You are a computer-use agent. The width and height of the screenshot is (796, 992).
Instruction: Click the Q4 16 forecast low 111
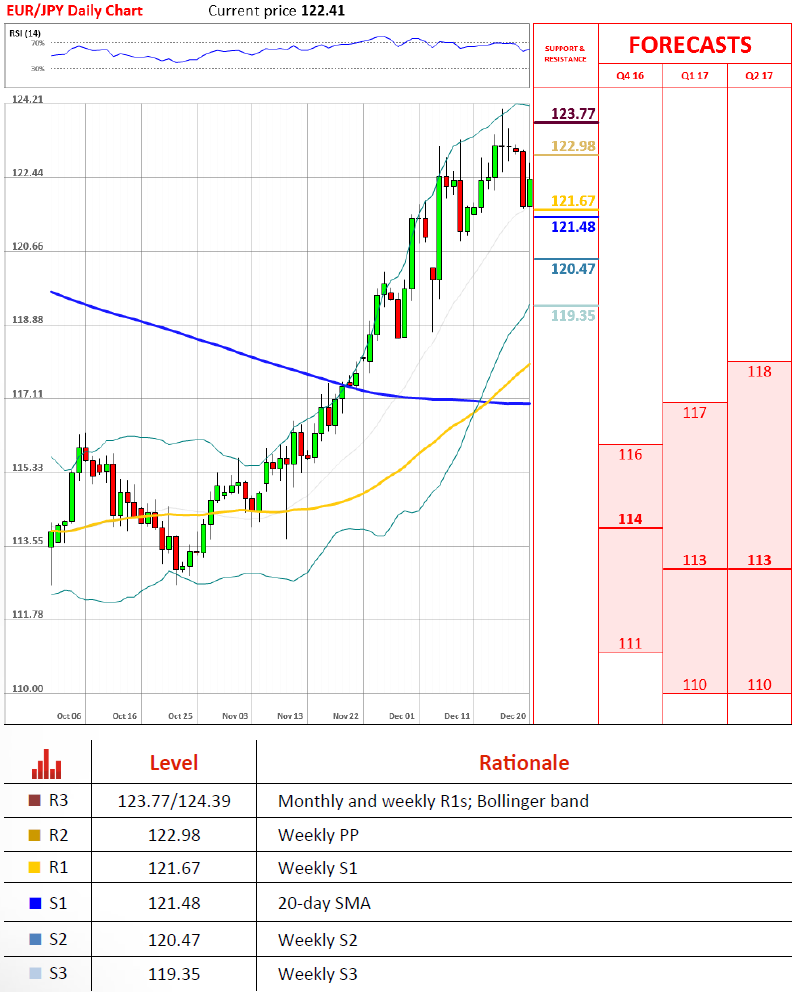tap(630, 644)
